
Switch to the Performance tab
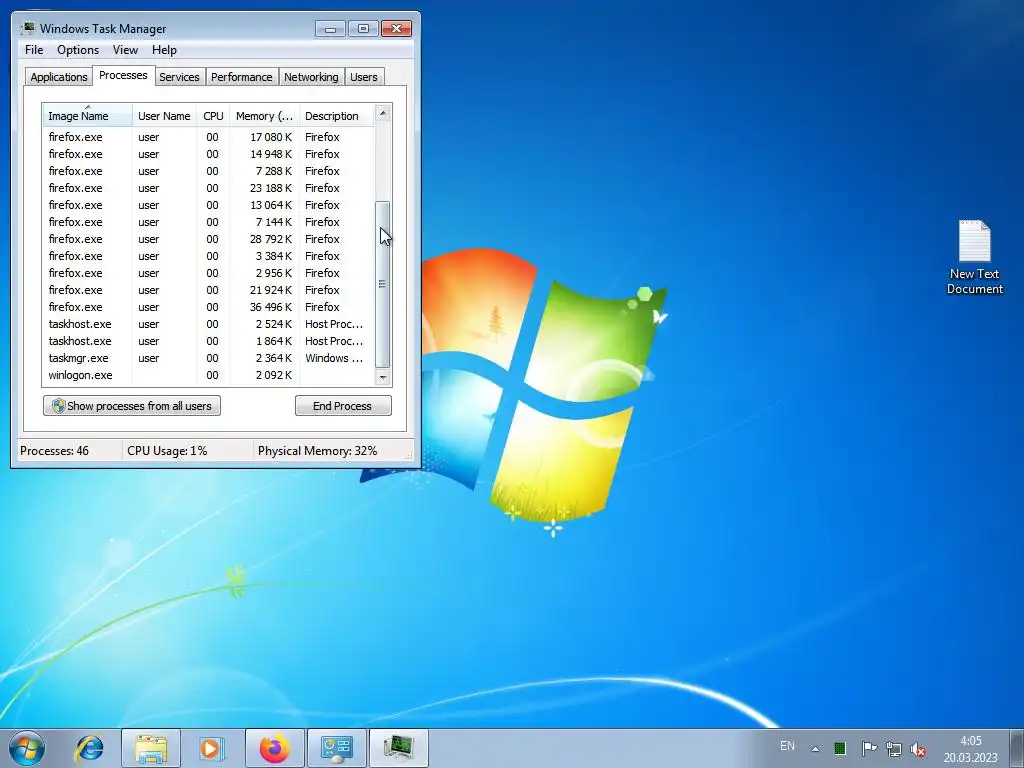242,76
